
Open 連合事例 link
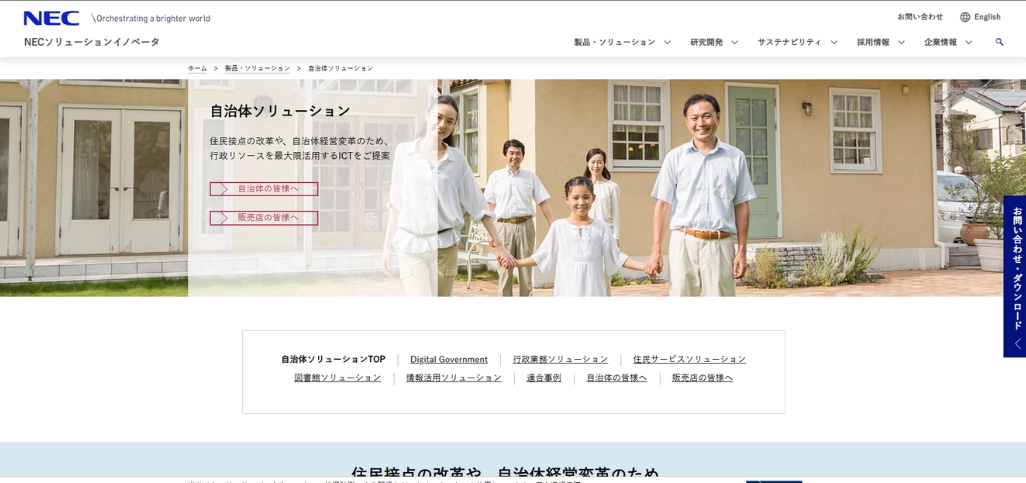[544, 378]
